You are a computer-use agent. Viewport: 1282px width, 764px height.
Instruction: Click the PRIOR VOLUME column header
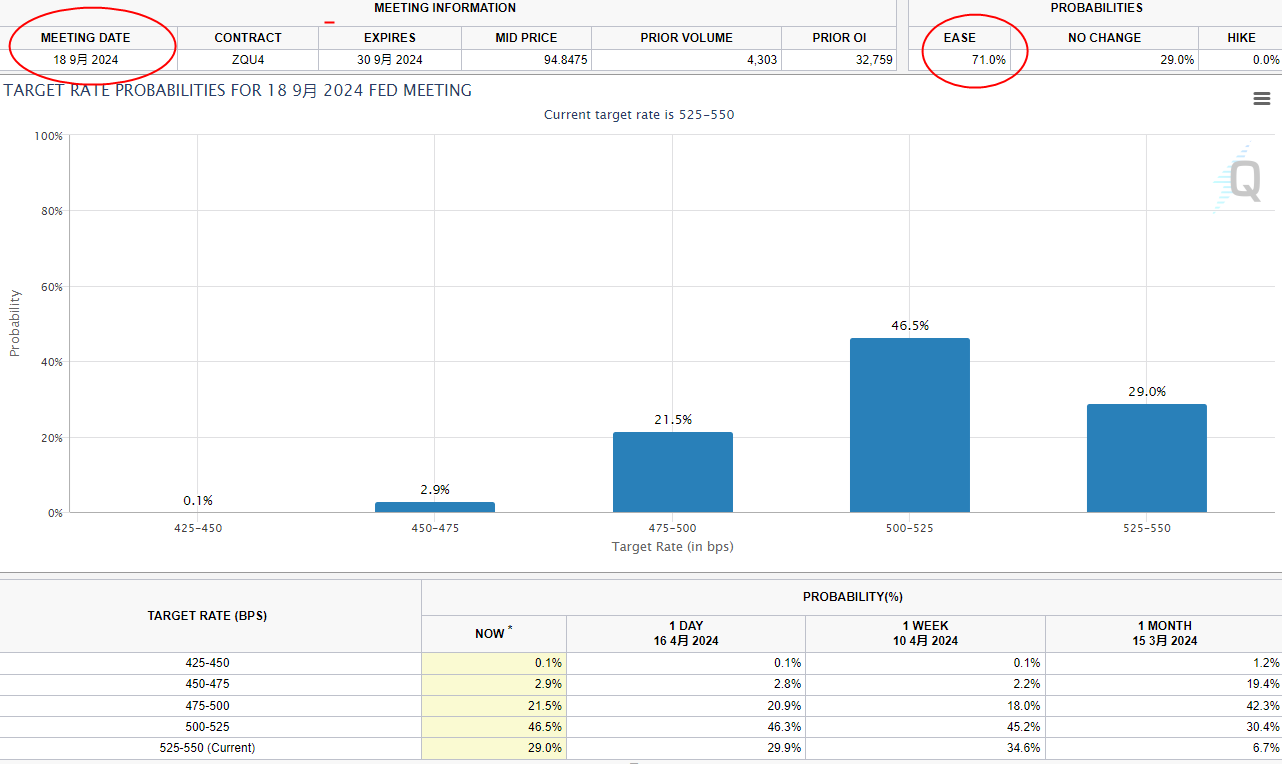click(x=686, y=38)
